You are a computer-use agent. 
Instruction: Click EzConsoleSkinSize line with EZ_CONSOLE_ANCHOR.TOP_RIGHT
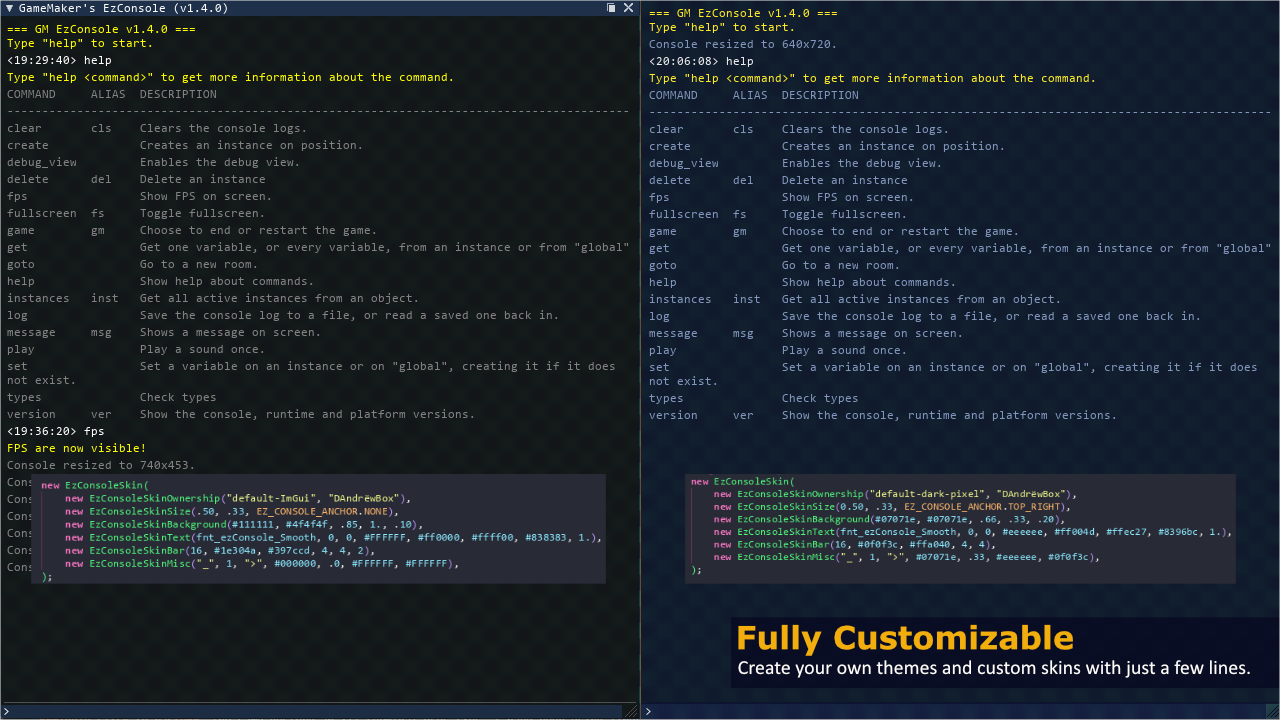[x=892, y=507]
